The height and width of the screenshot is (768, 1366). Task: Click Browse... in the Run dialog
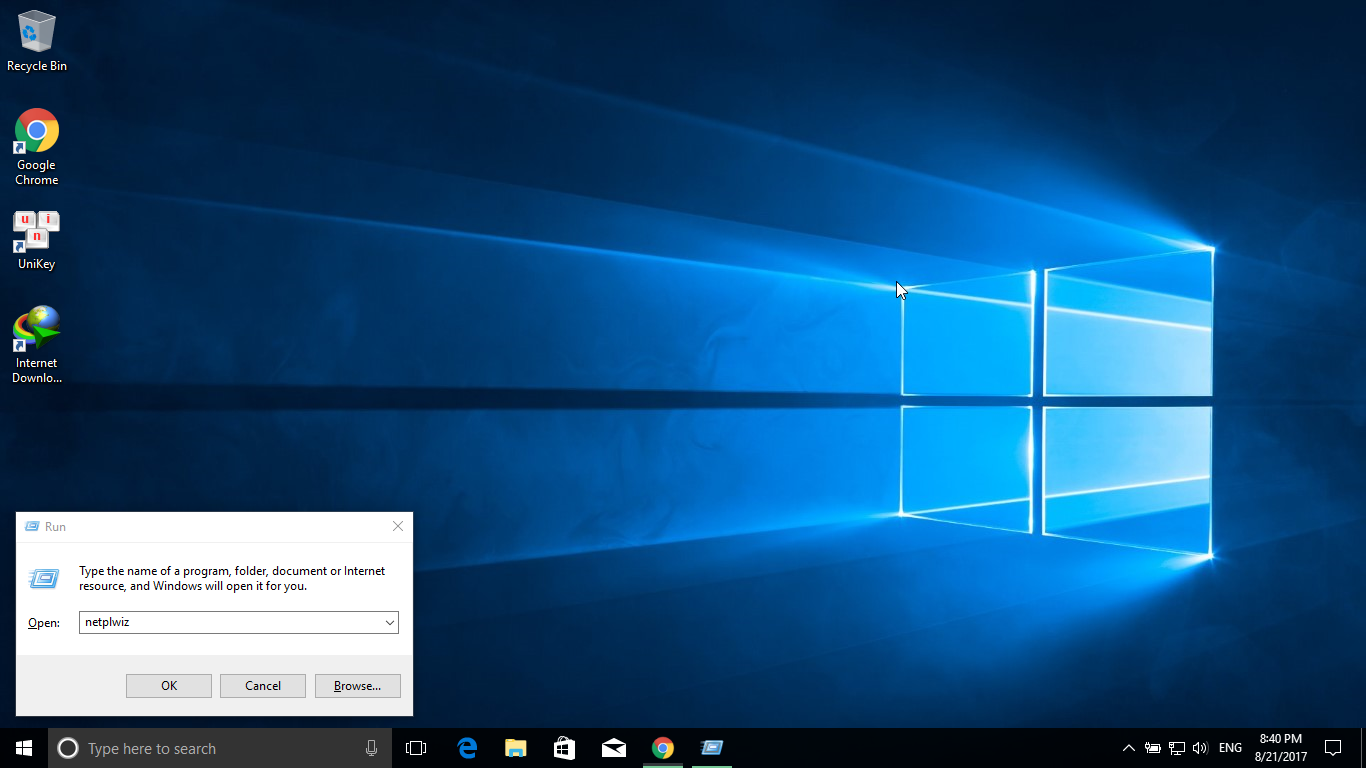click(x=357, y=686)
